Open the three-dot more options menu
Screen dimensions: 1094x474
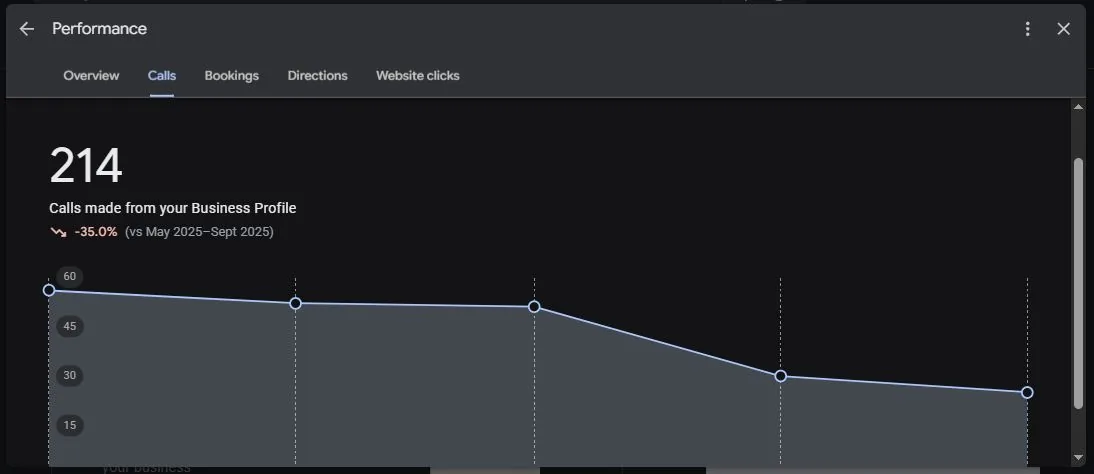coord(1027,29)
